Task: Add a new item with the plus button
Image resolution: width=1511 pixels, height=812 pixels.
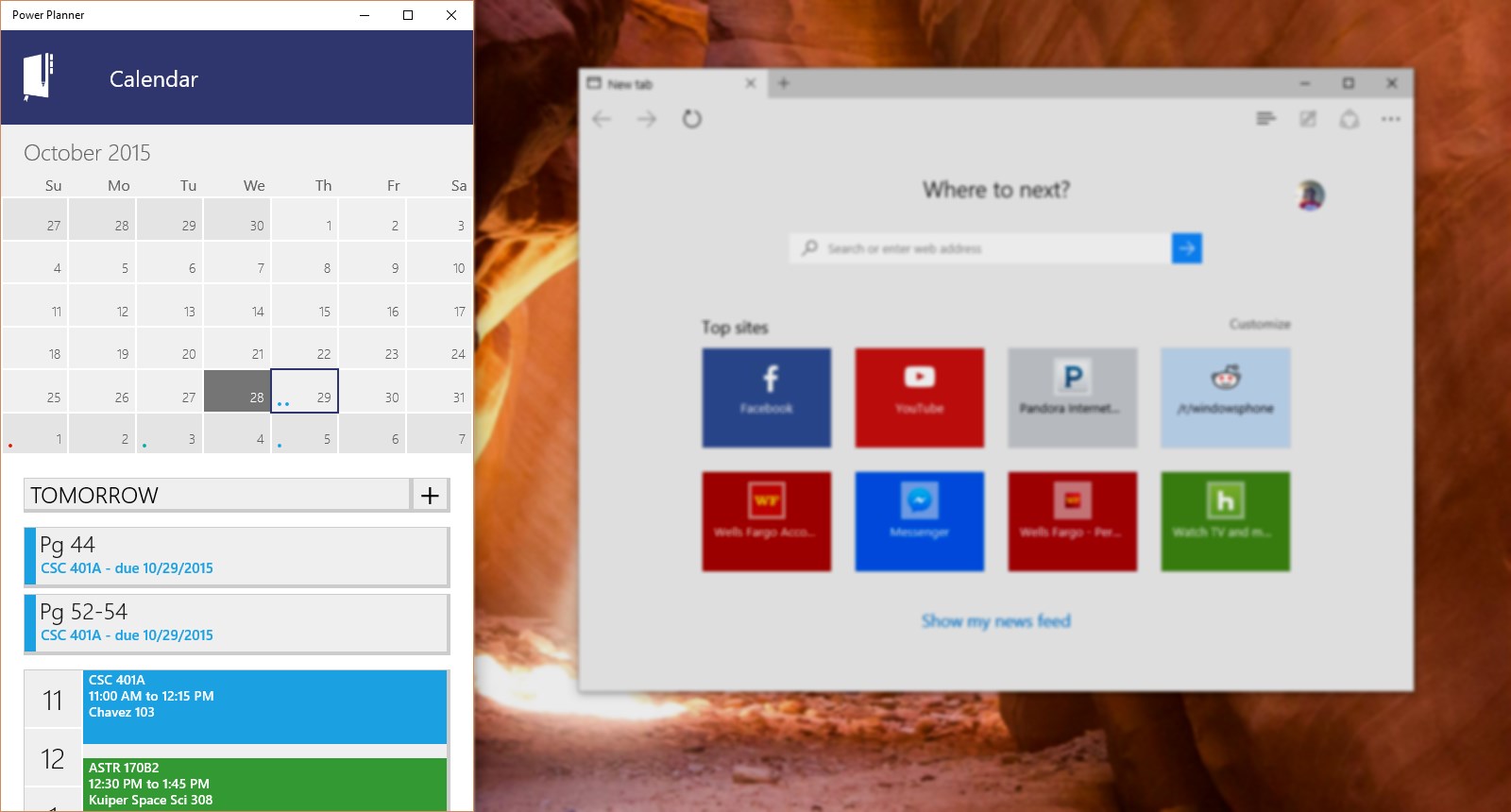Action: [x=430, y=495]
